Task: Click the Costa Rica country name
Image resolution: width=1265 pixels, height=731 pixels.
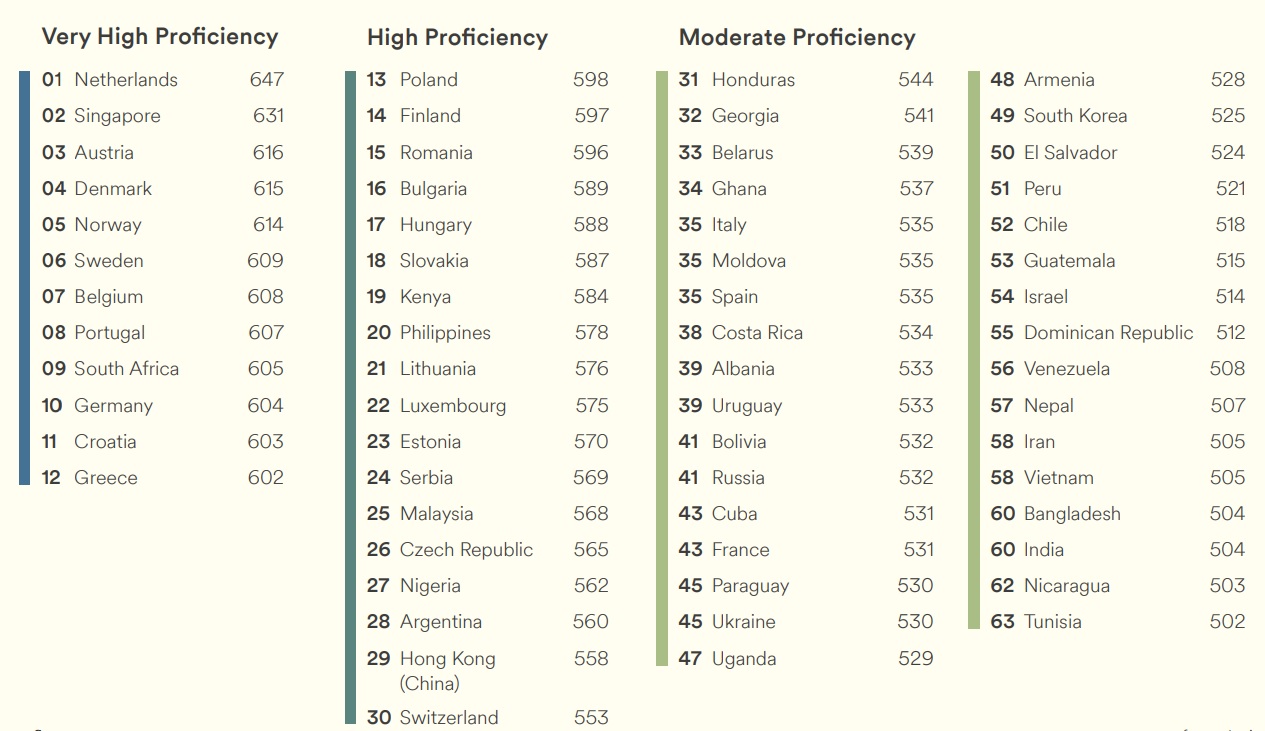Action: (757, 333)
